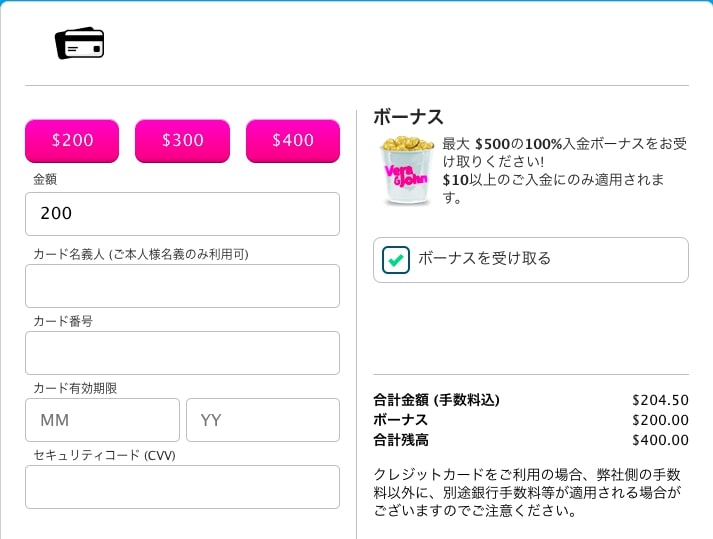Select the $200 quick amount button

[x=72, y=141]
